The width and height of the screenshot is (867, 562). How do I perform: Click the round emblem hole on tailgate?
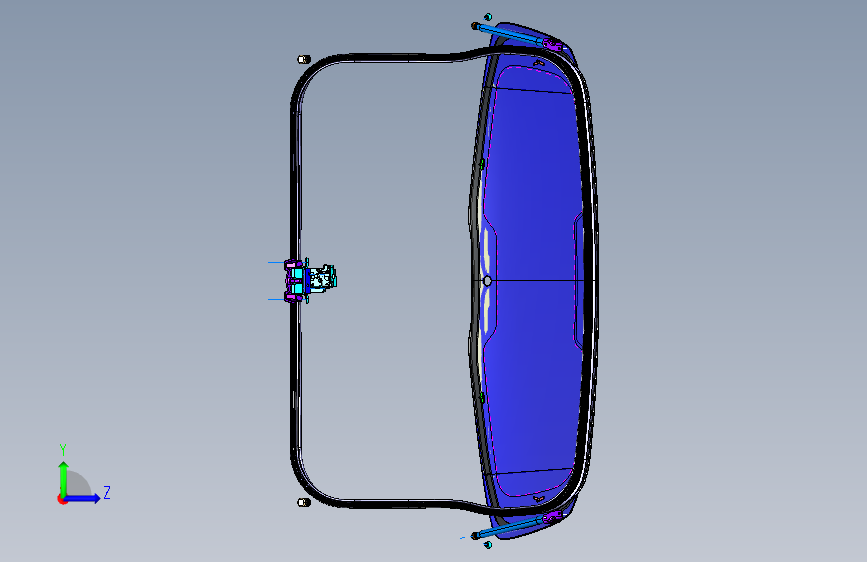[x=487, y=281]
